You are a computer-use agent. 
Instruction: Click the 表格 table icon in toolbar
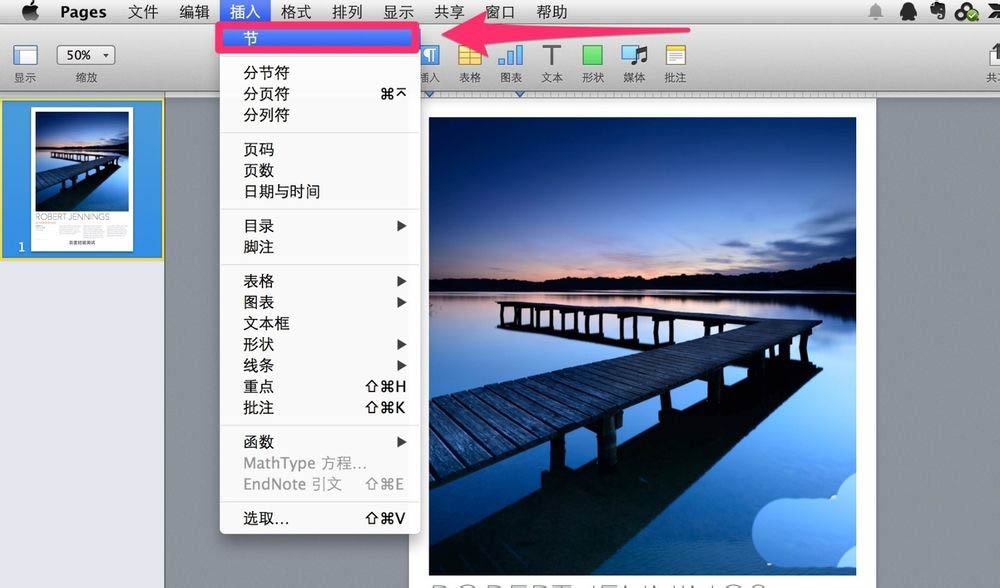point(469,56)
